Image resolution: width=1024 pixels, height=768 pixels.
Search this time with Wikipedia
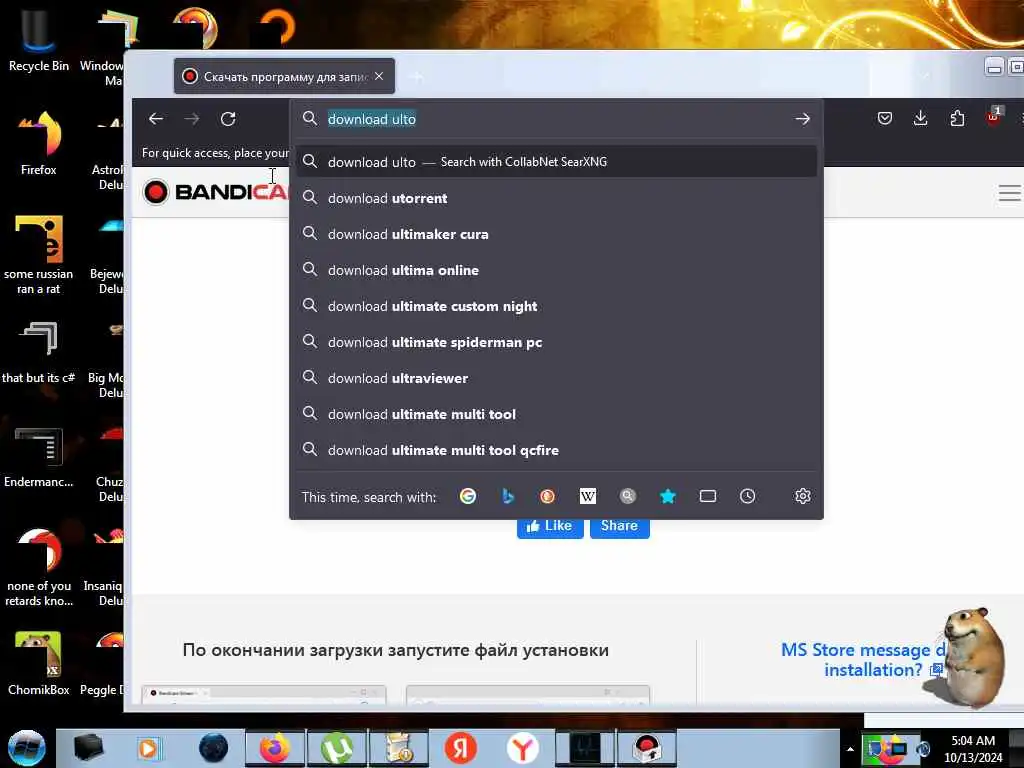tap(588, 496)
